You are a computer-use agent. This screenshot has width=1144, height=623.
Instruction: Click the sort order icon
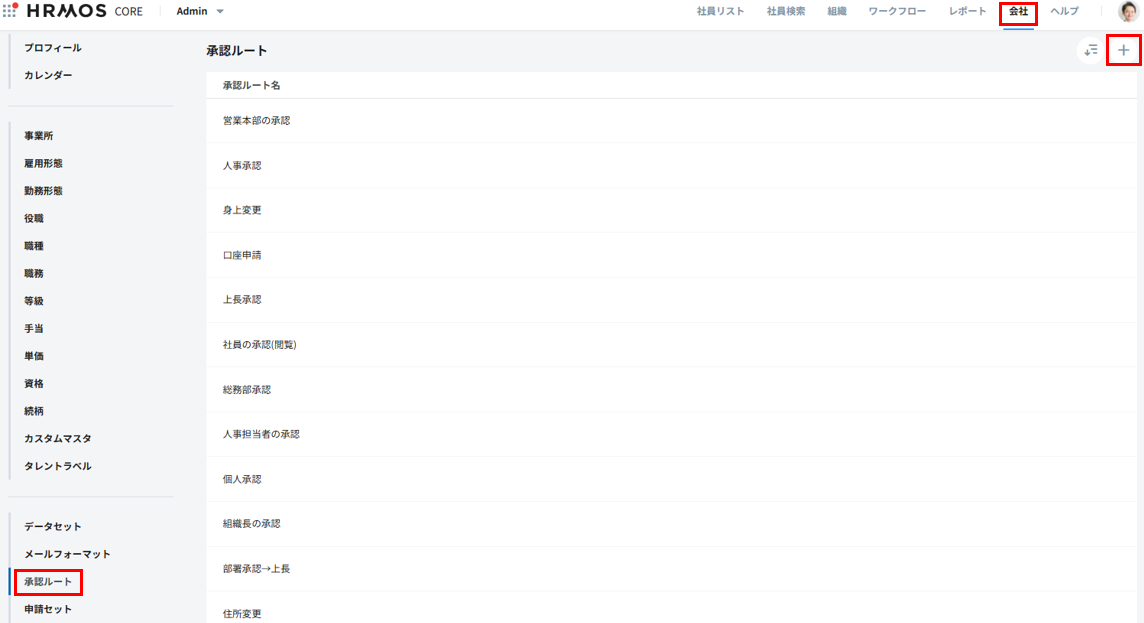coord(1090,50)
